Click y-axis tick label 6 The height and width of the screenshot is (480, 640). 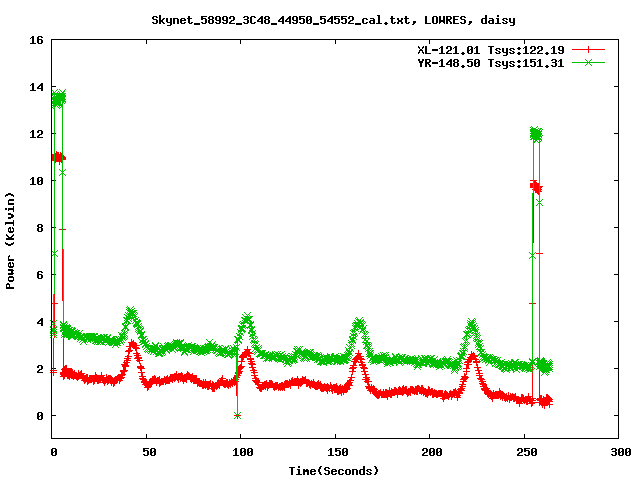pos(40,275)
